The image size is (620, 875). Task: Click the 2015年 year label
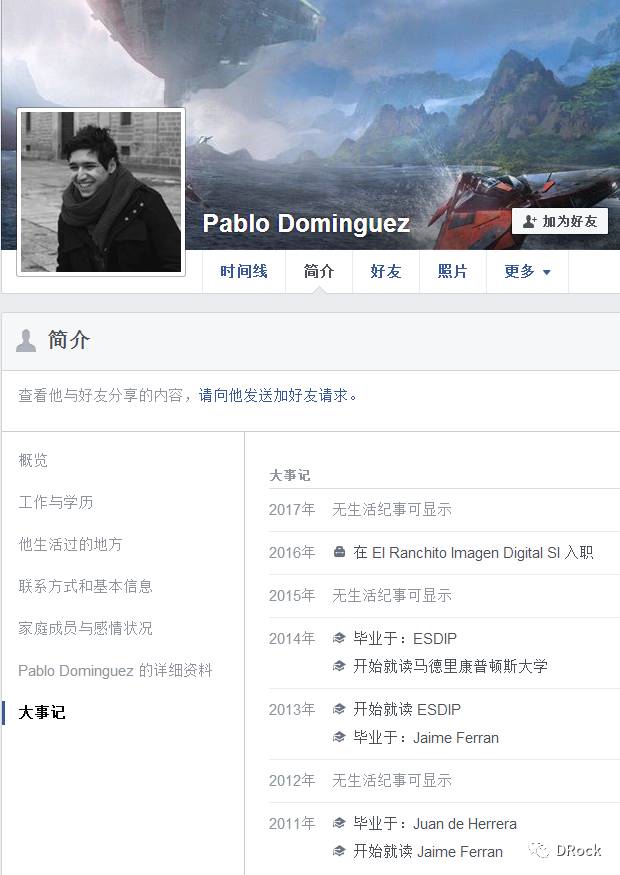point(292,595)
